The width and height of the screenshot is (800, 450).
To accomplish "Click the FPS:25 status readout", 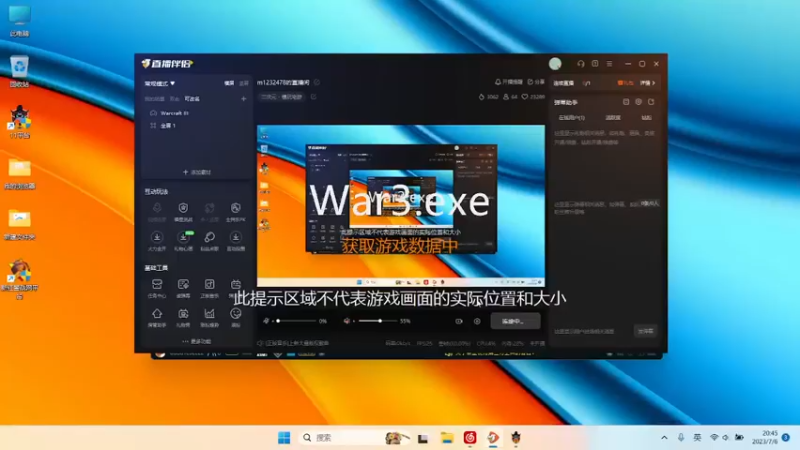I will click(x=424, y=343).
